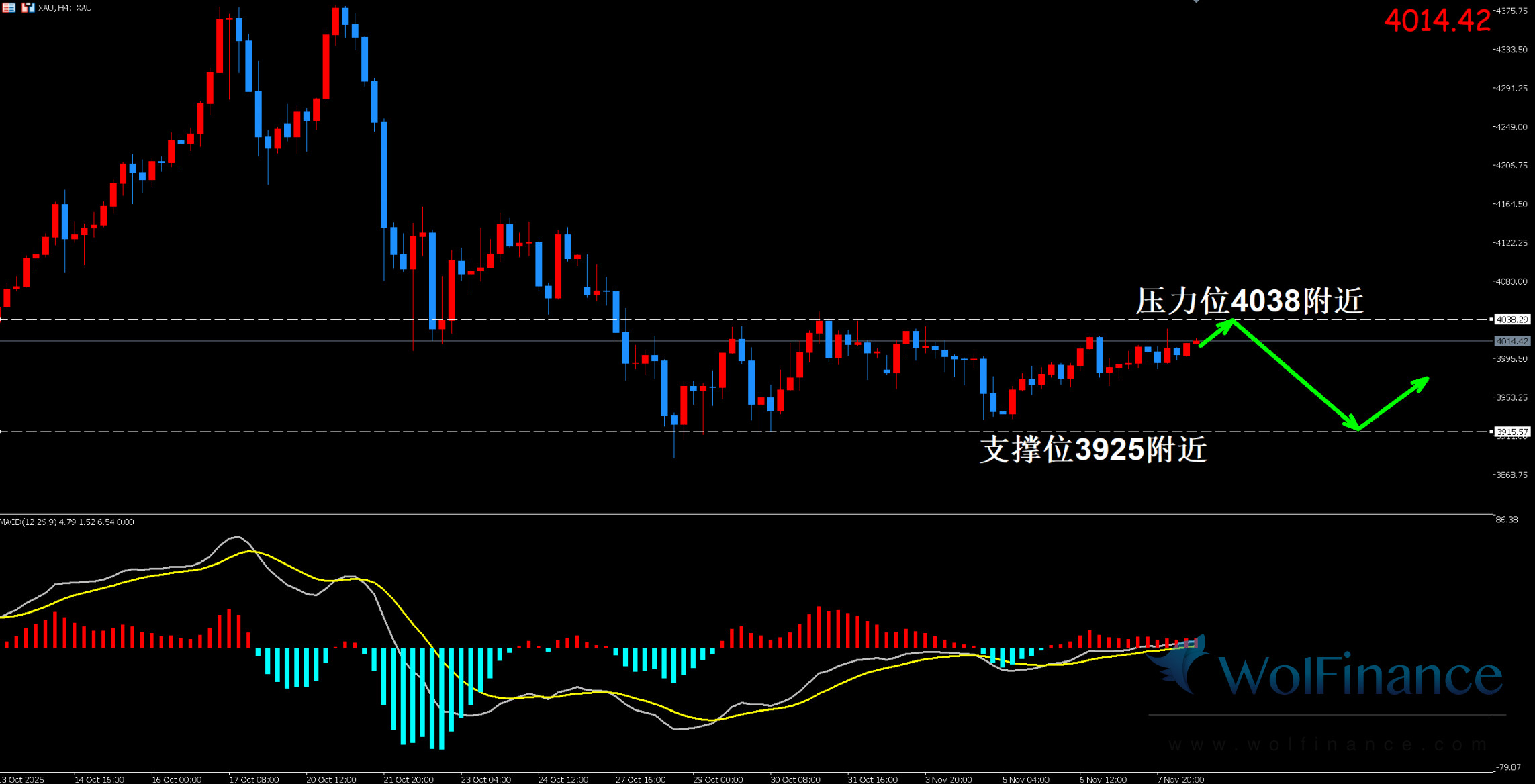Select the 压力位4038附近 text label
1535x784 pixels.
coord(1249,301)
